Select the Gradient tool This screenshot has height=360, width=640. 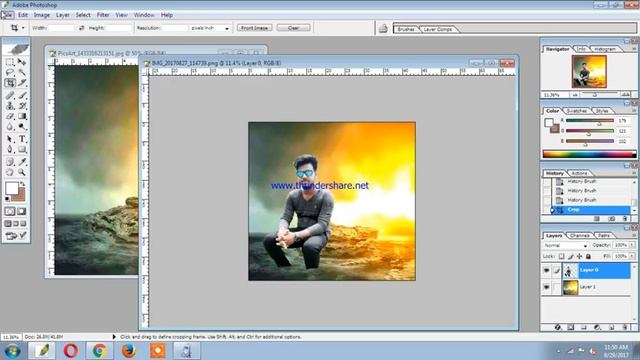(22, 116)
